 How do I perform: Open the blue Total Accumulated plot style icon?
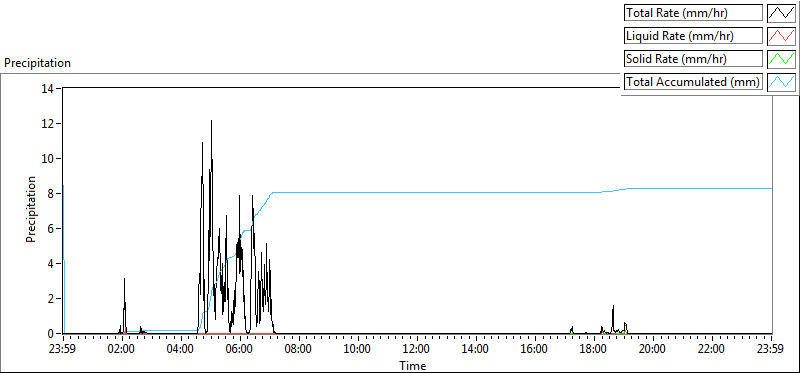[x=781, y=82]
